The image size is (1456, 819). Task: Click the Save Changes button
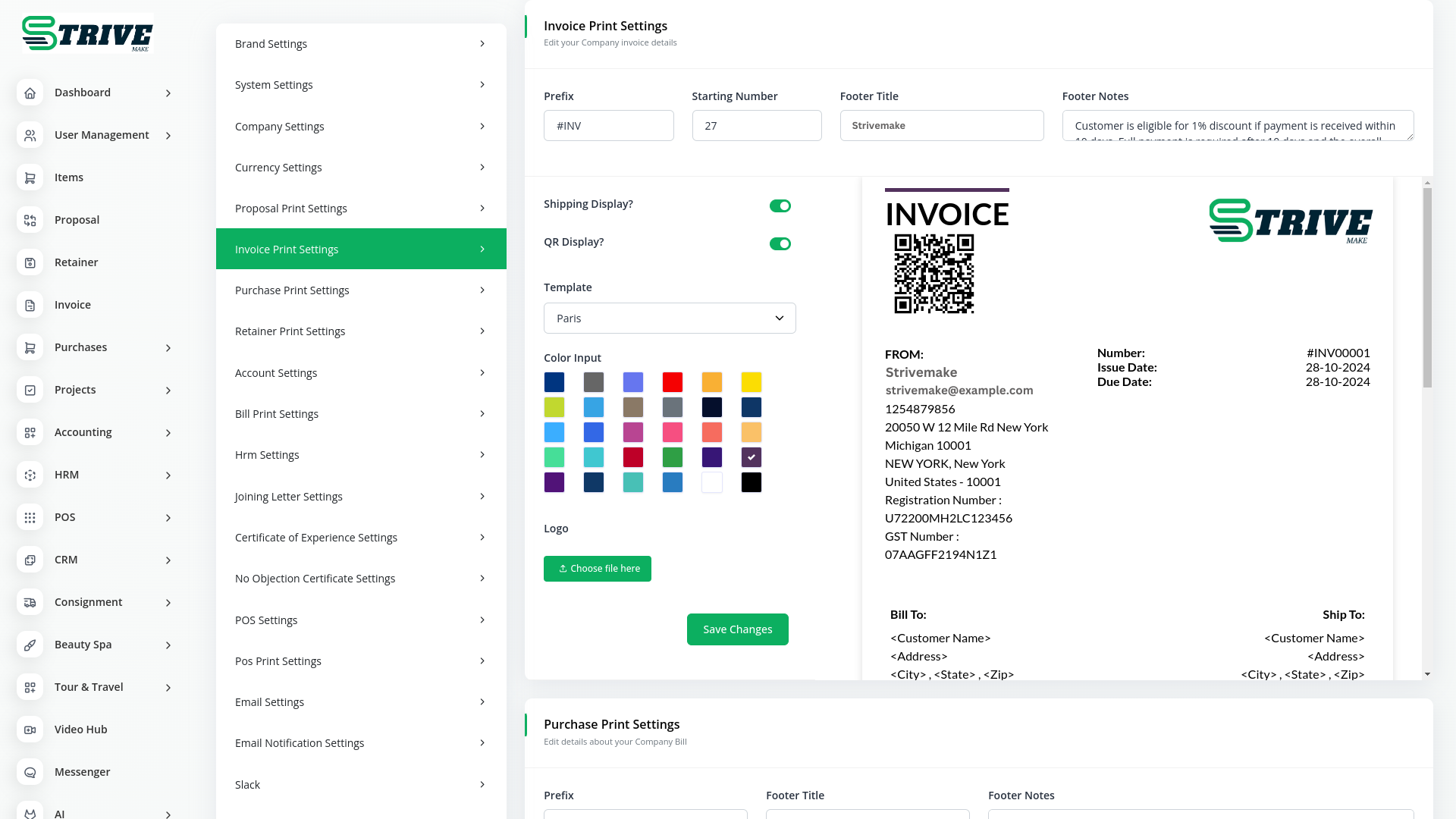[x=737, y=629]
